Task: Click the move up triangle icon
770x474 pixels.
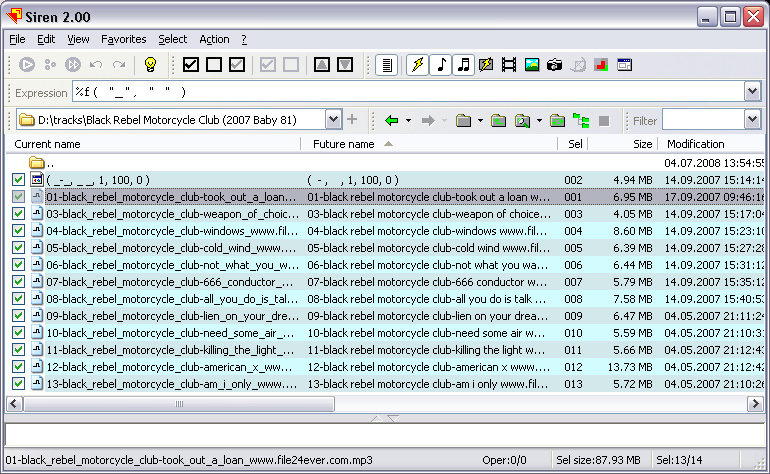Action: tap(322, 64)
